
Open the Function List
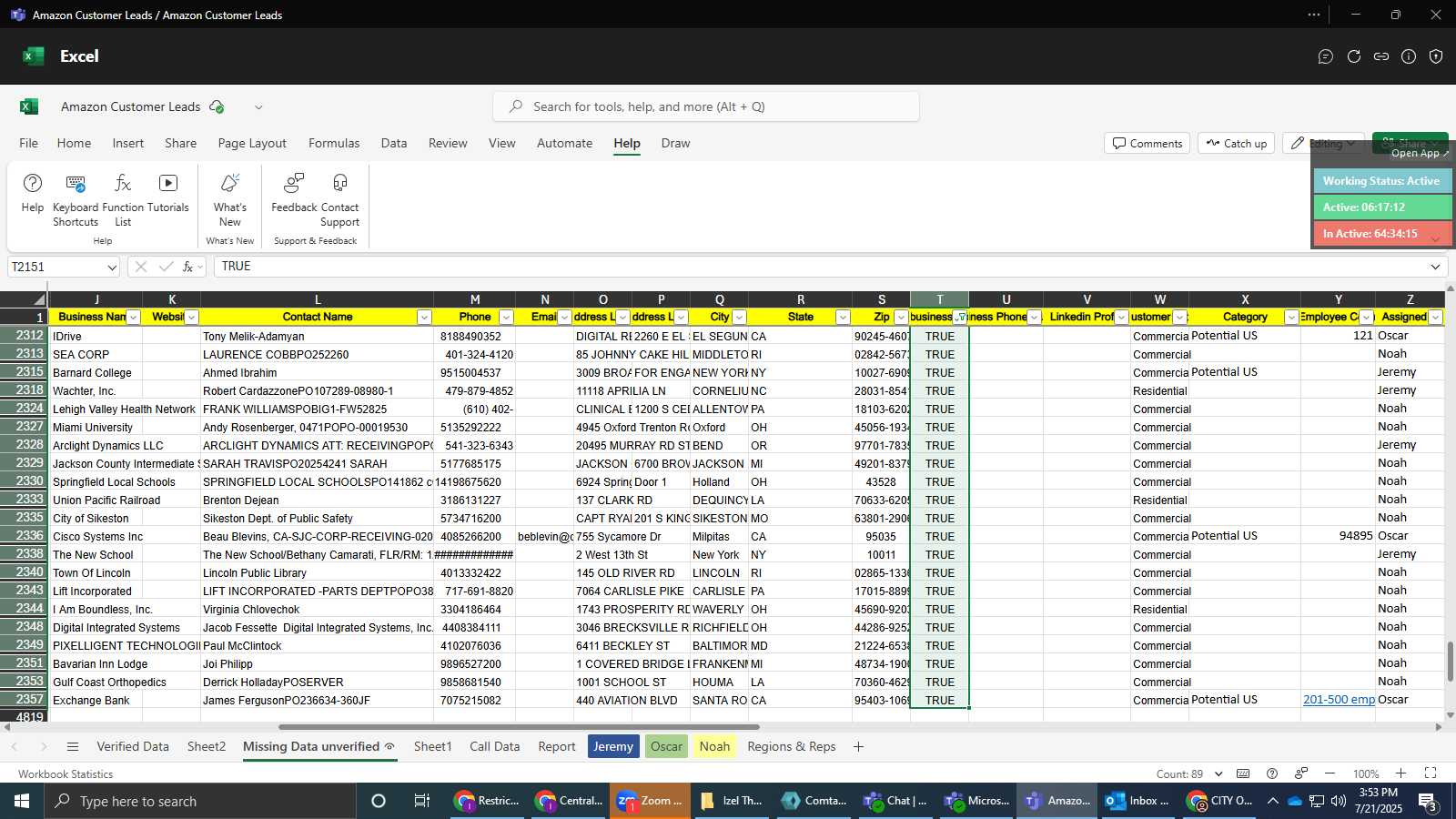123,200
